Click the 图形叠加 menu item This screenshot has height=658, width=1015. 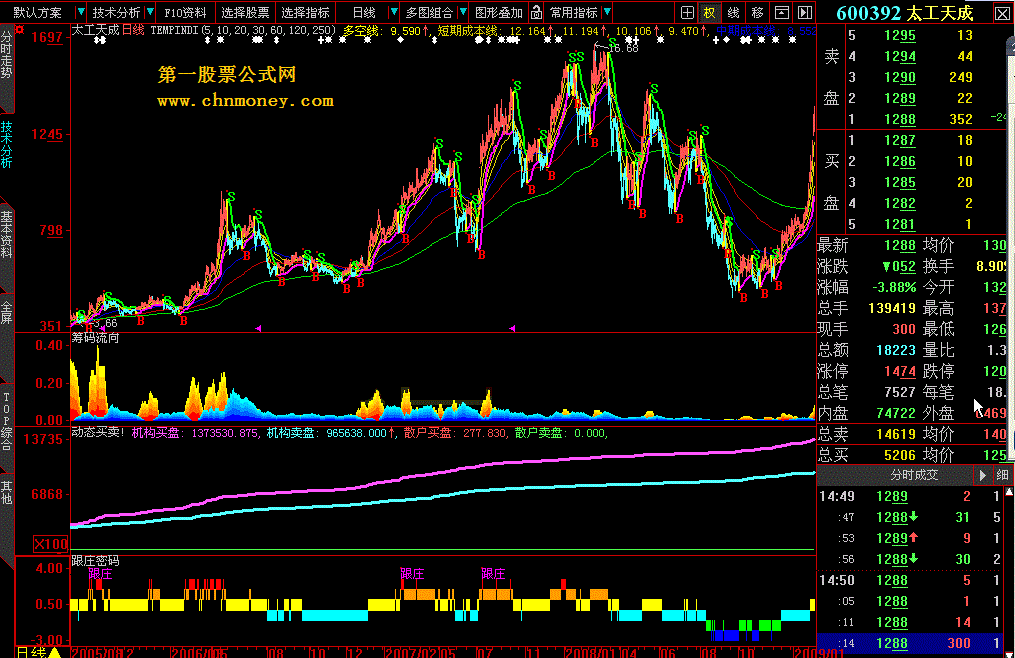498,12
